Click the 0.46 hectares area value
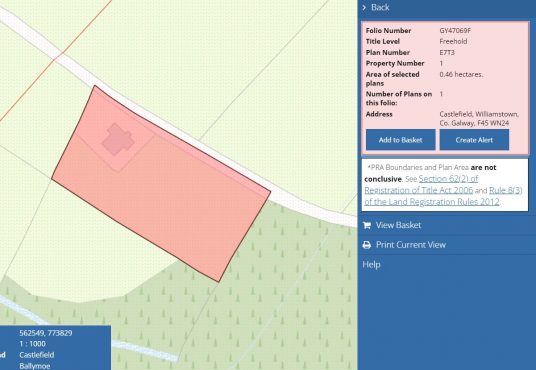Viewport: 536px width, 370px height. (461, 74)
